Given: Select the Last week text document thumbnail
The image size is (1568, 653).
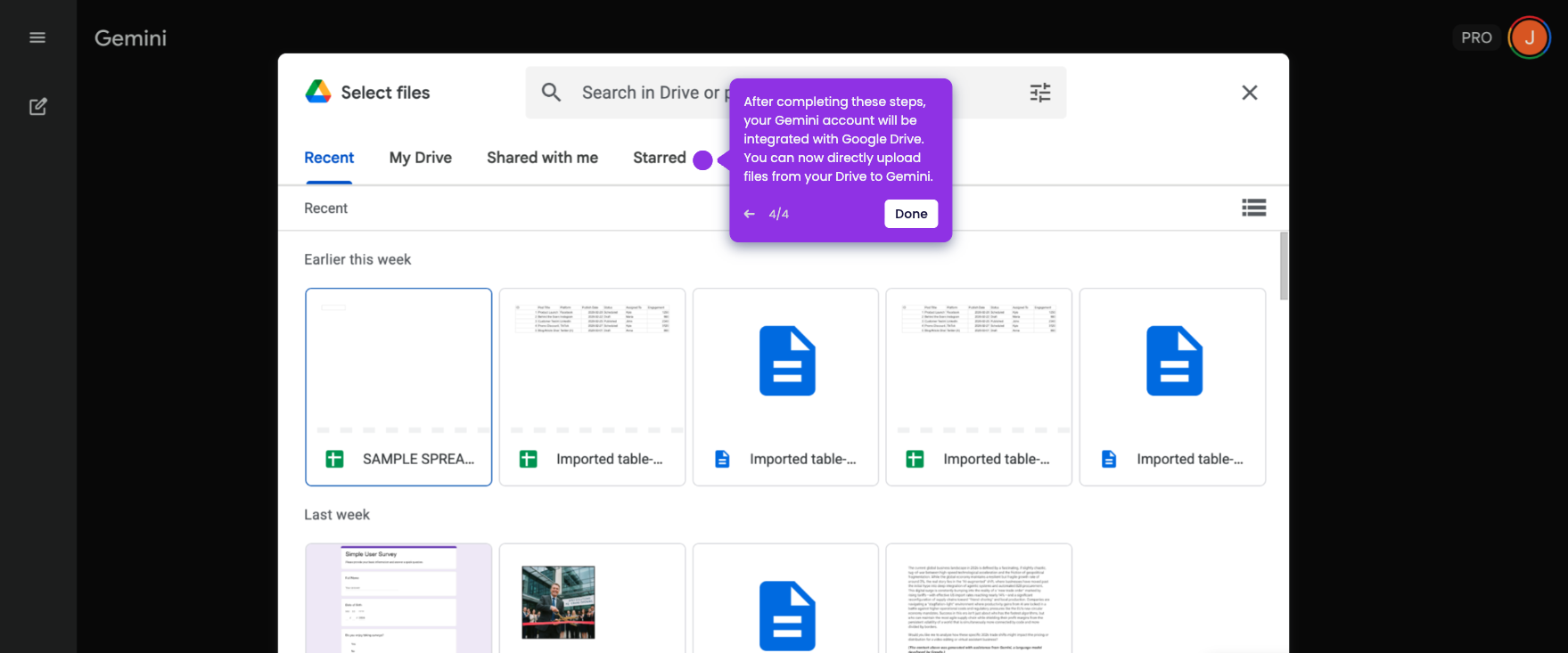Looking at the screenshot, I should click(979, 598).
